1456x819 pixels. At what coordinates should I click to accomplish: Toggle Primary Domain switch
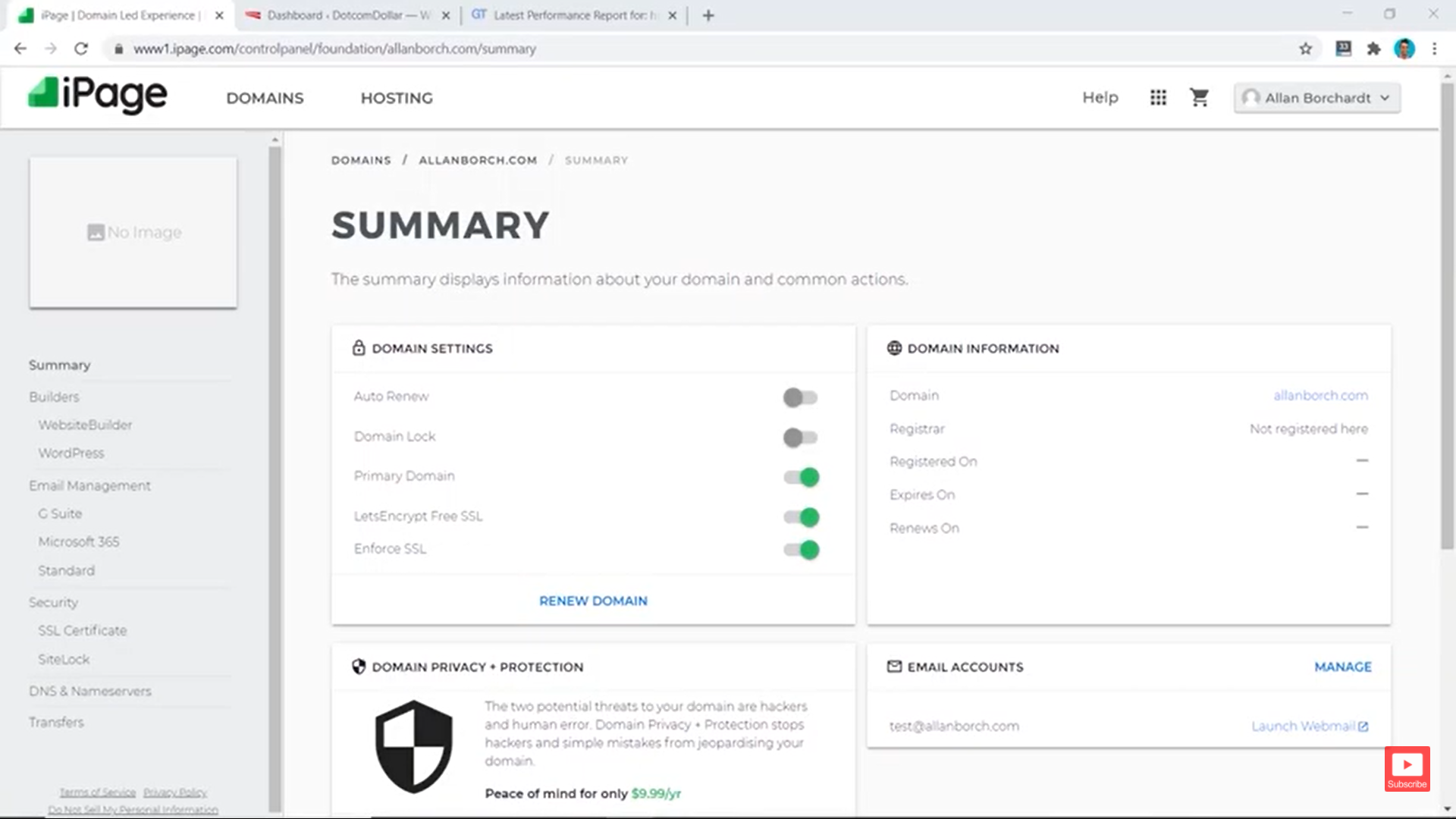tap(802, 477)
